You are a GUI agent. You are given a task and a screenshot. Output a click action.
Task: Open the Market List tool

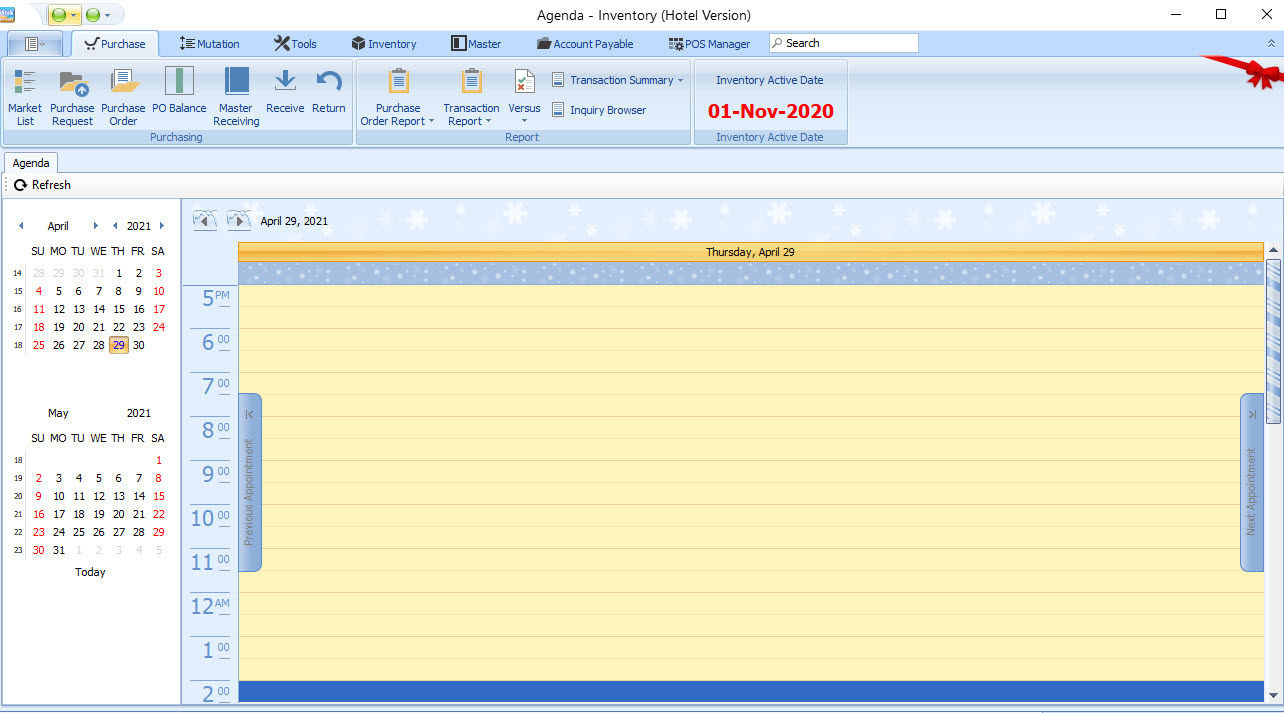tap(25, 96)
